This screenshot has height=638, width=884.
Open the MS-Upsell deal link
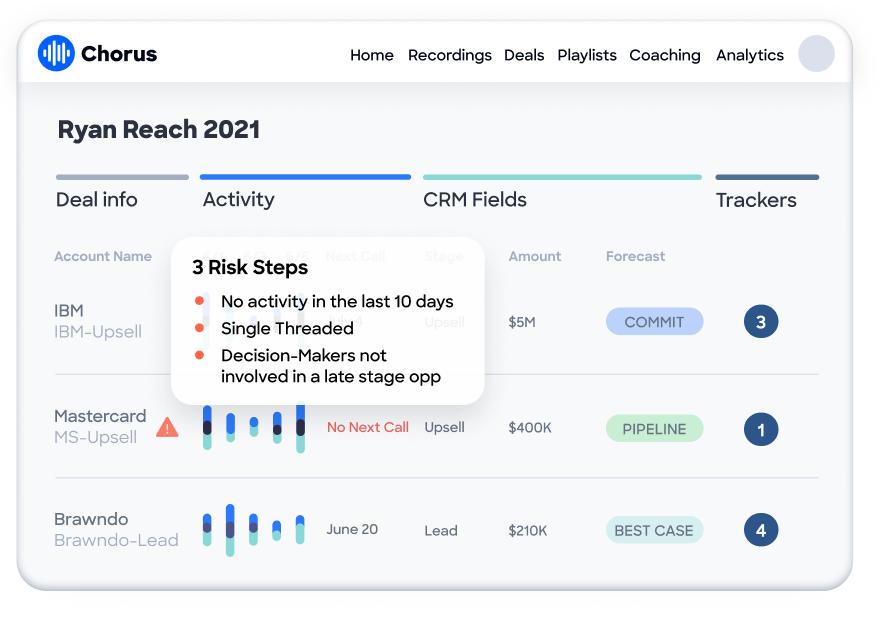click(x=95, y=437)
